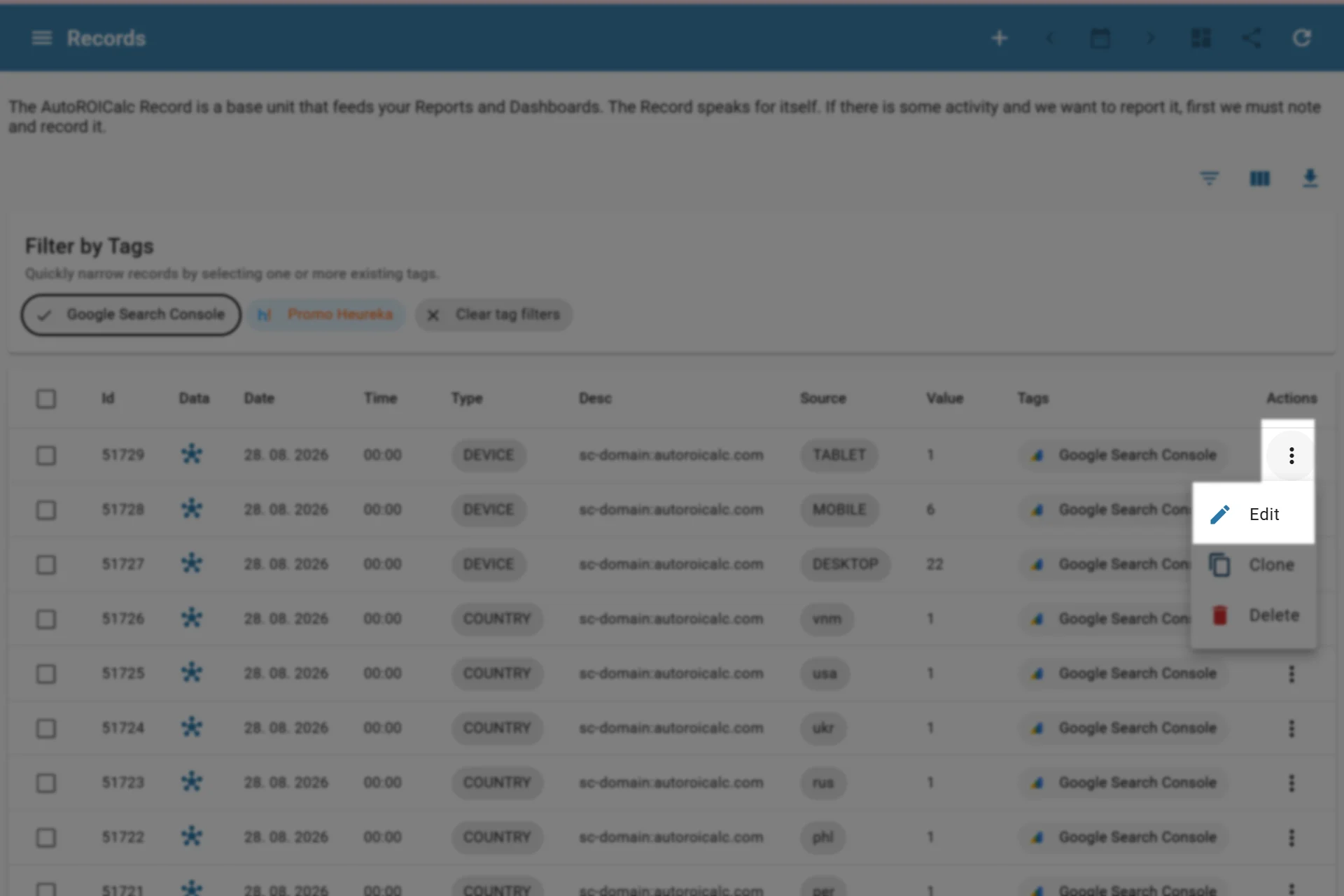Click the MOBILE source chip
The width and height of the screenshot is (1344, 896).
pos(839,510)
